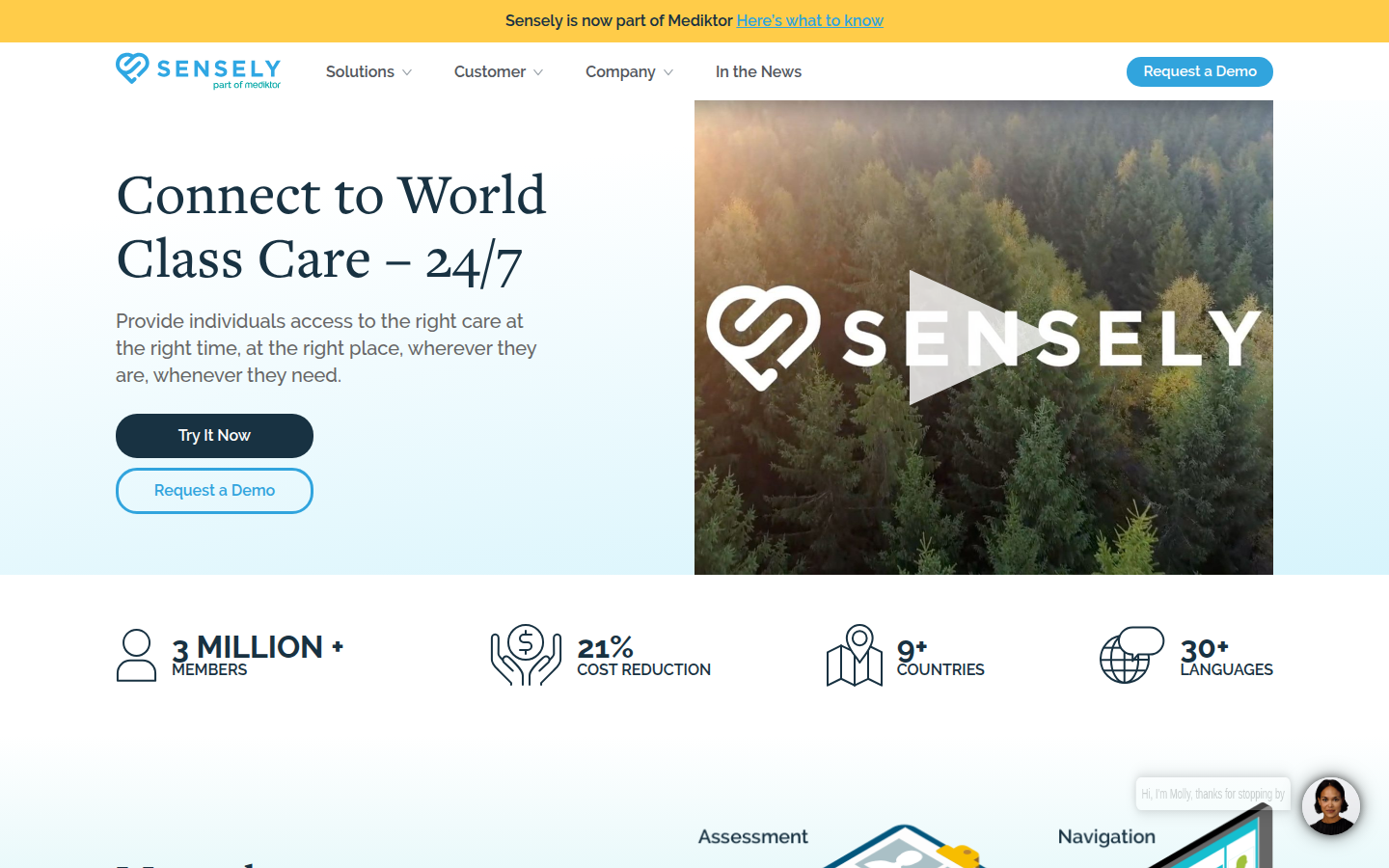Open the In the News page
1389x868 pixels.
click(758, 72)
